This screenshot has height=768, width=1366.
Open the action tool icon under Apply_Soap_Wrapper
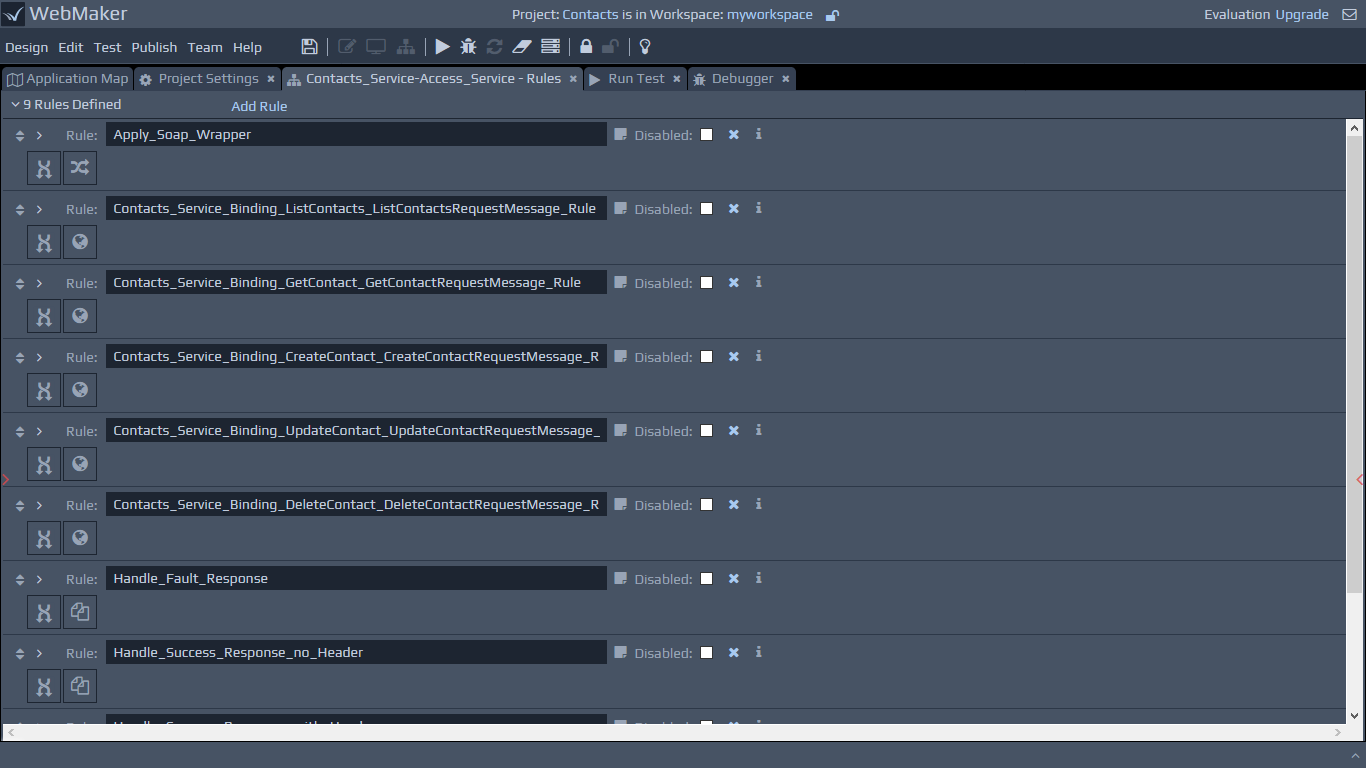coord(44,168)
